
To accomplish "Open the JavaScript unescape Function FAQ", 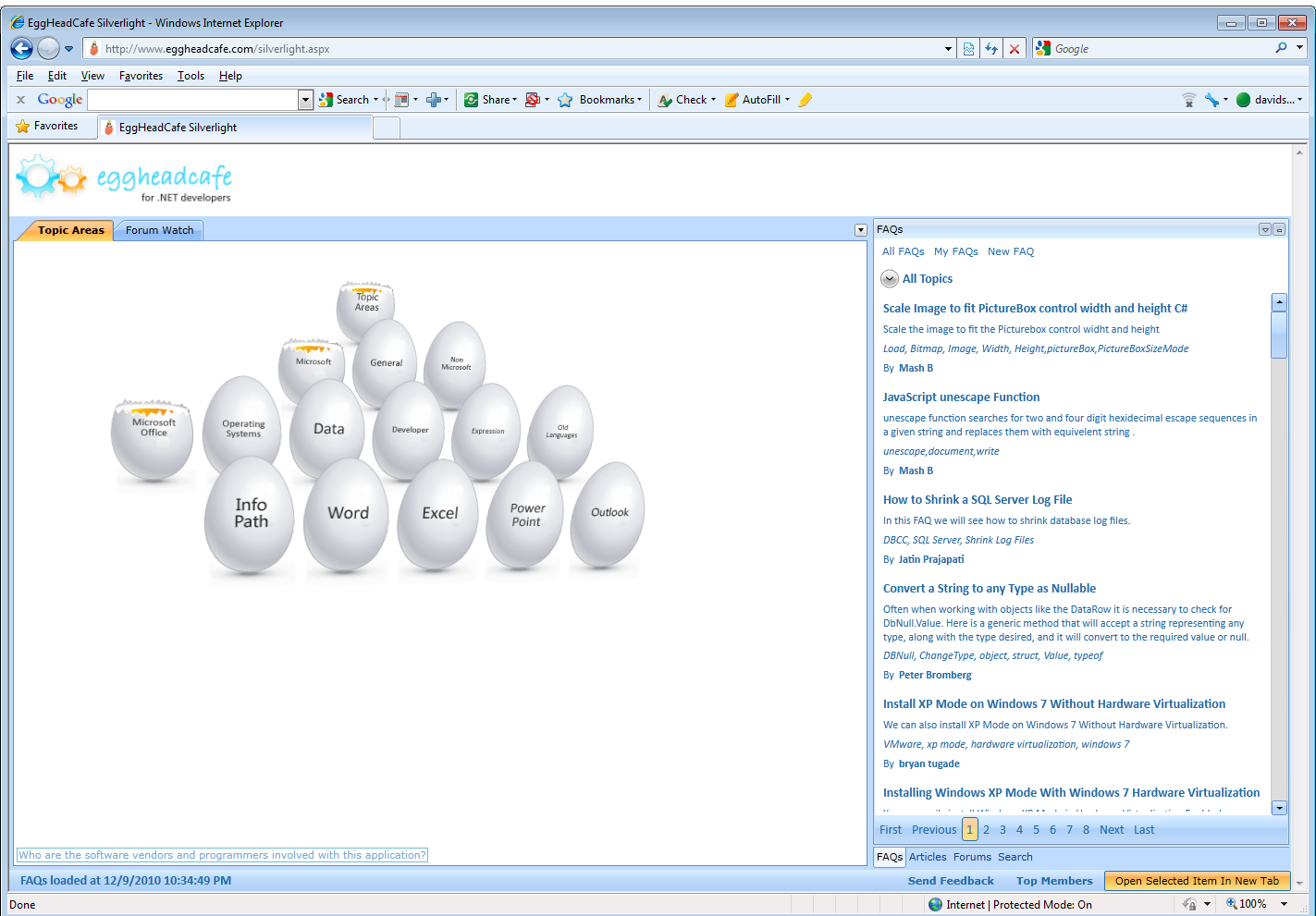I will pos(961,397).
